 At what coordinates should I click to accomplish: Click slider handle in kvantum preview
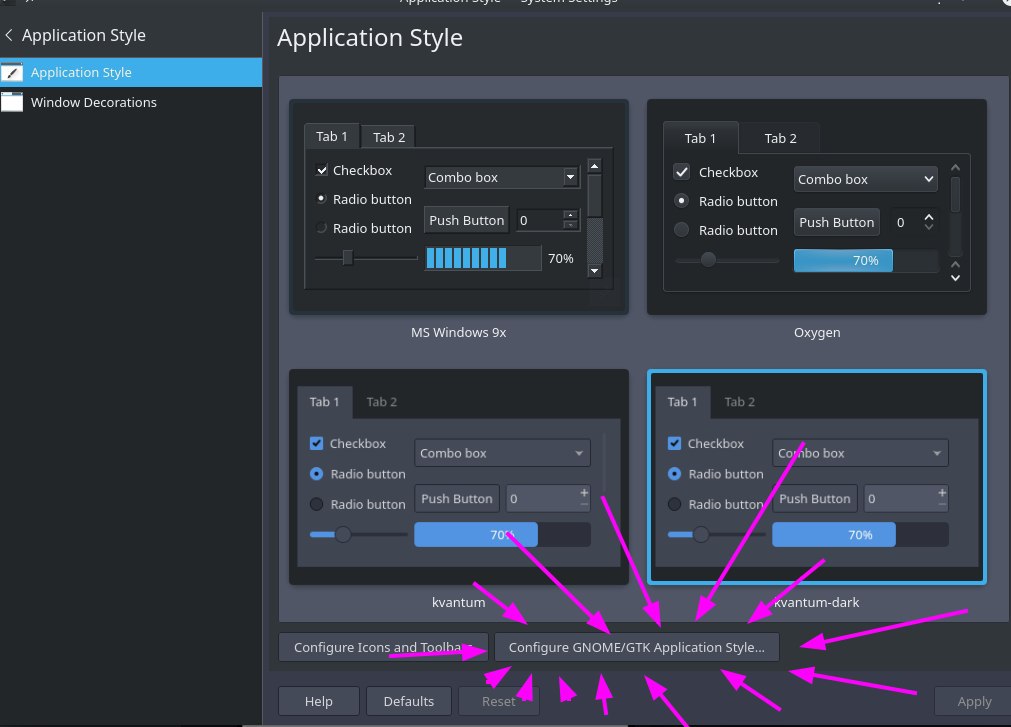[x=343, y=534]
